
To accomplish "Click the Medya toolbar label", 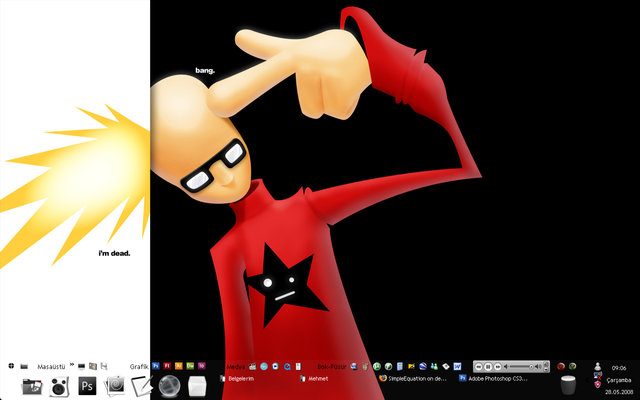I will coord(236,367).
